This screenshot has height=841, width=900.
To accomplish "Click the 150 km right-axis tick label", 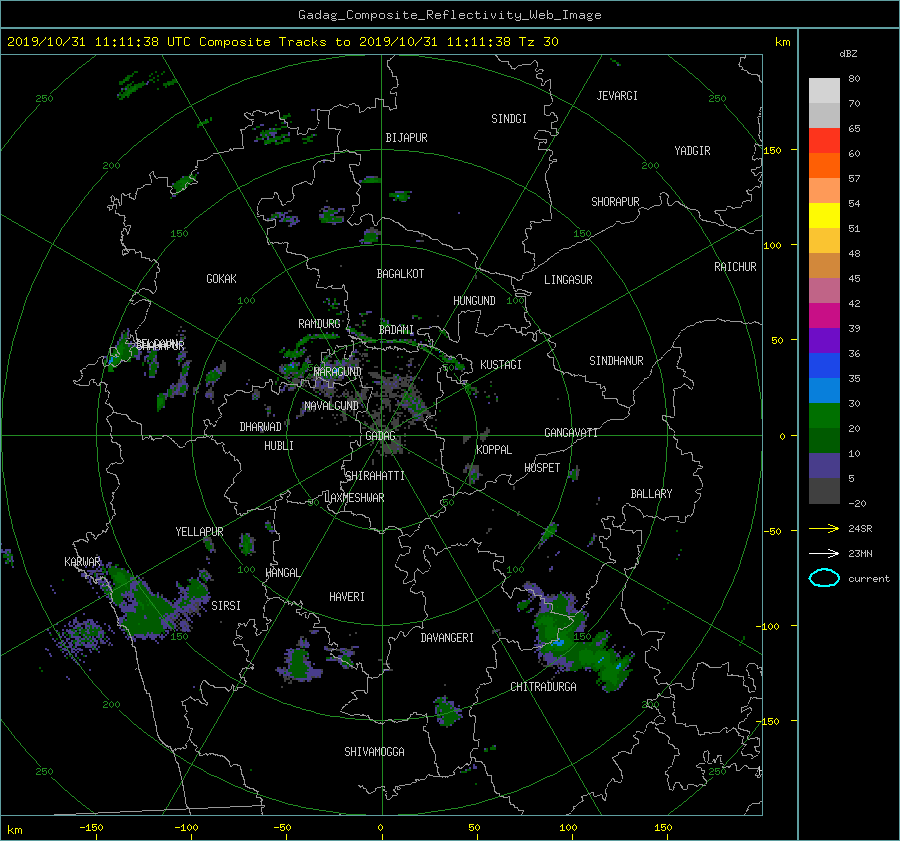I will coord(772,150).
